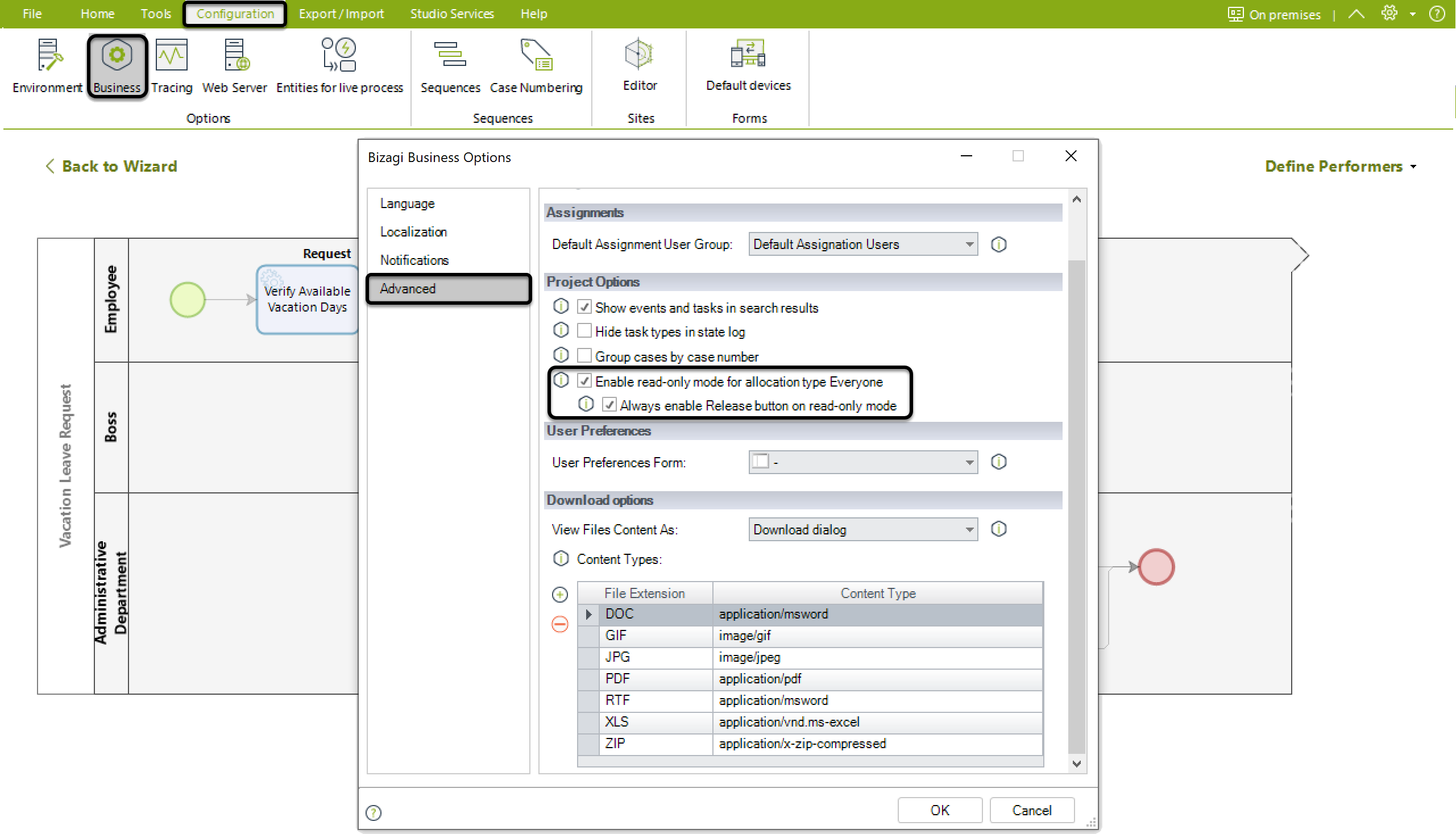Select the Configuration tab

tap(235, 14)
